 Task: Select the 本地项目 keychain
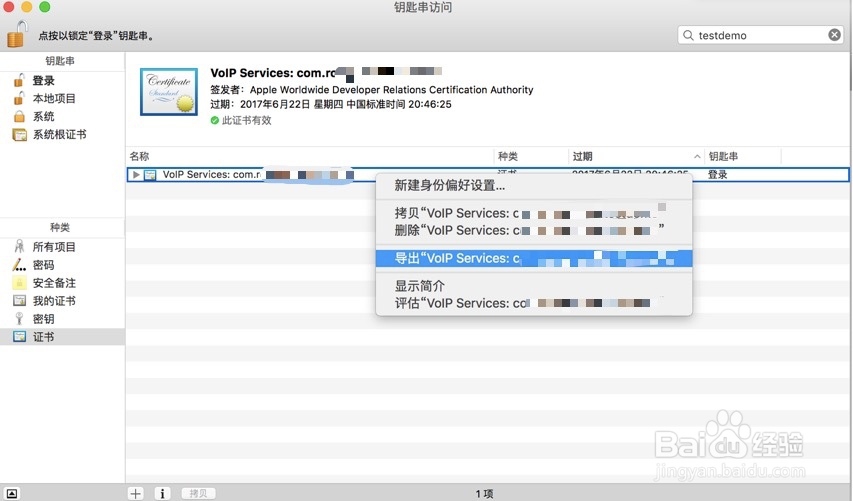tap(62, 98)
